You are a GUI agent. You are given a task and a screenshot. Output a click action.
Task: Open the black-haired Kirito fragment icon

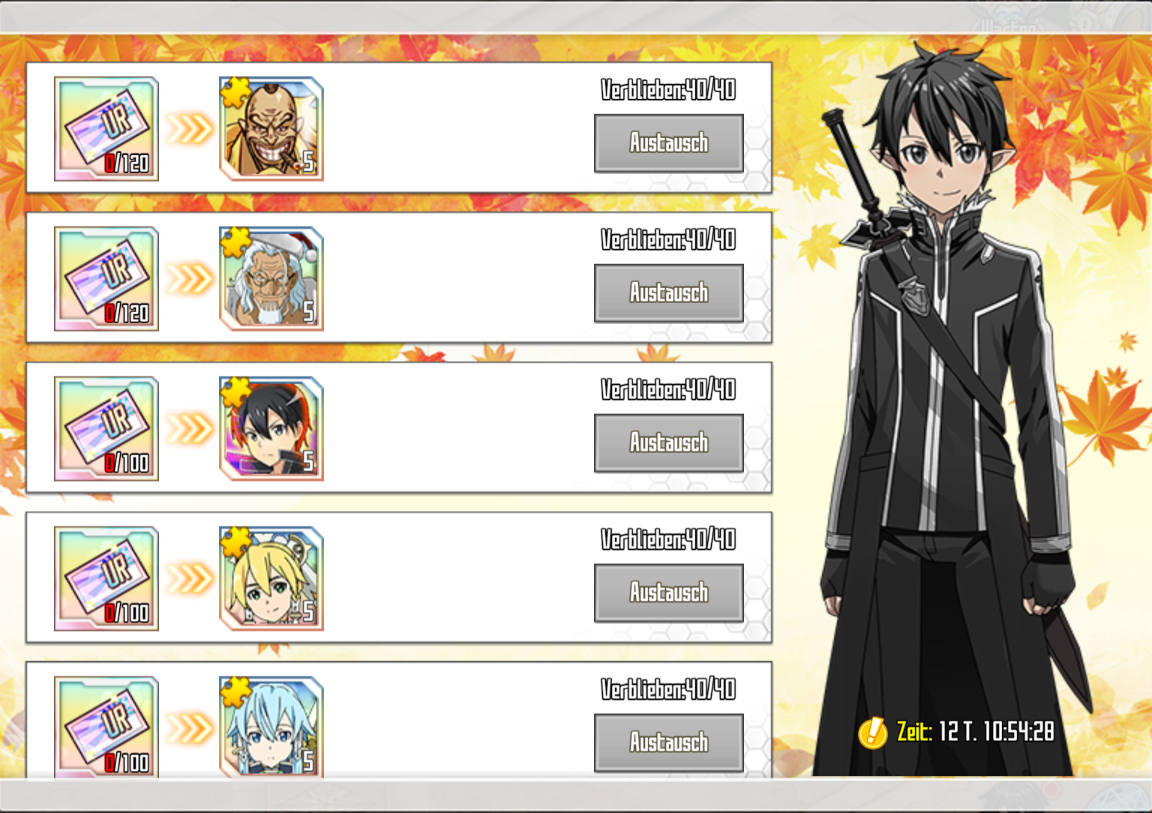point(271,428)
